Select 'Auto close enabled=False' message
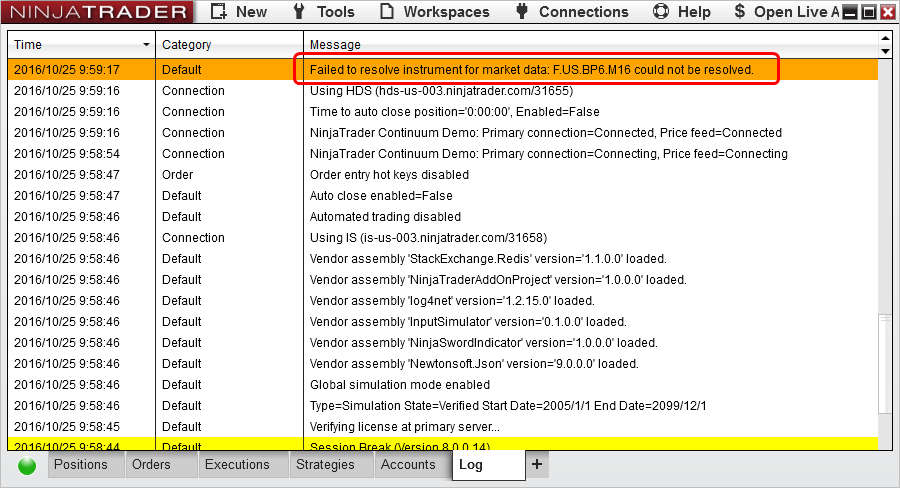The height and width of the screenshot is (488, 900). (381, 196)
